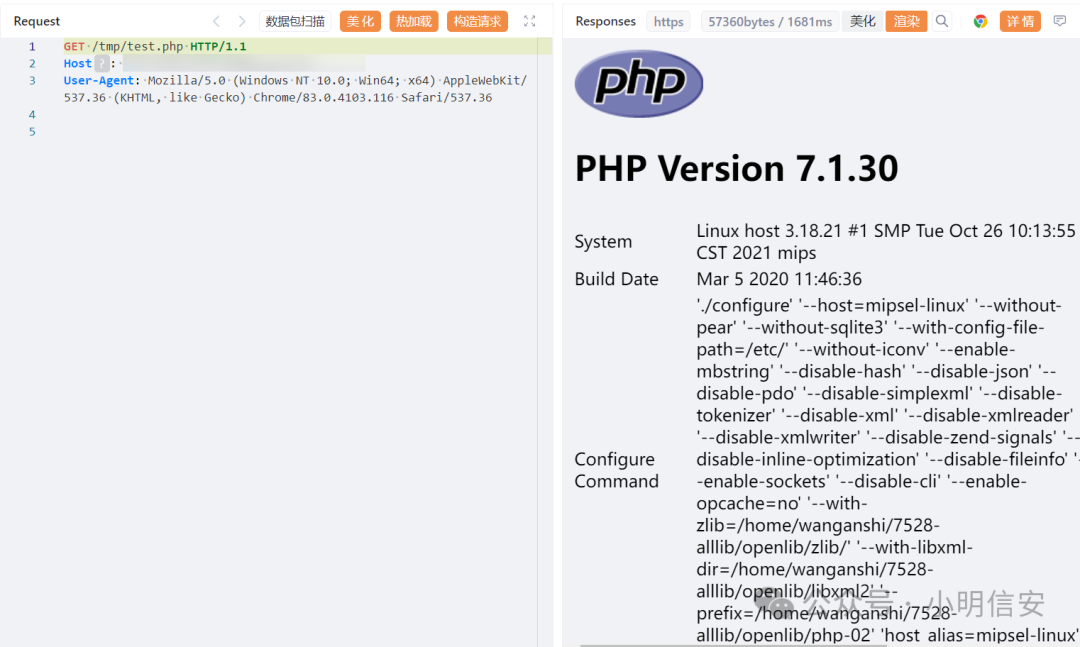Select line number 4 in request editor

pyautogui.click(x=32, y=114)
